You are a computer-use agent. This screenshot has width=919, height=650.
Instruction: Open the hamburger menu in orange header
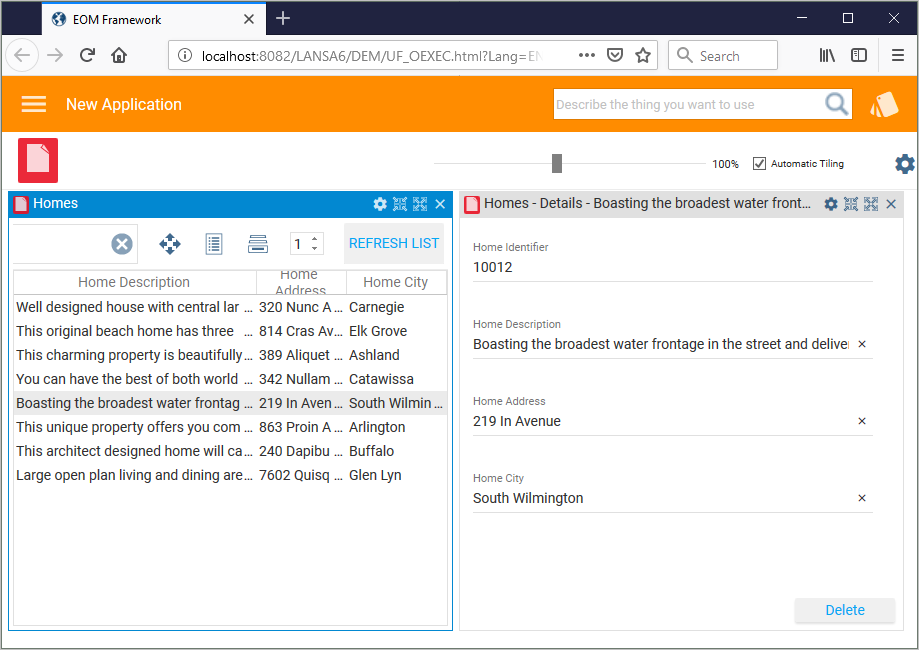coord(34,104)
